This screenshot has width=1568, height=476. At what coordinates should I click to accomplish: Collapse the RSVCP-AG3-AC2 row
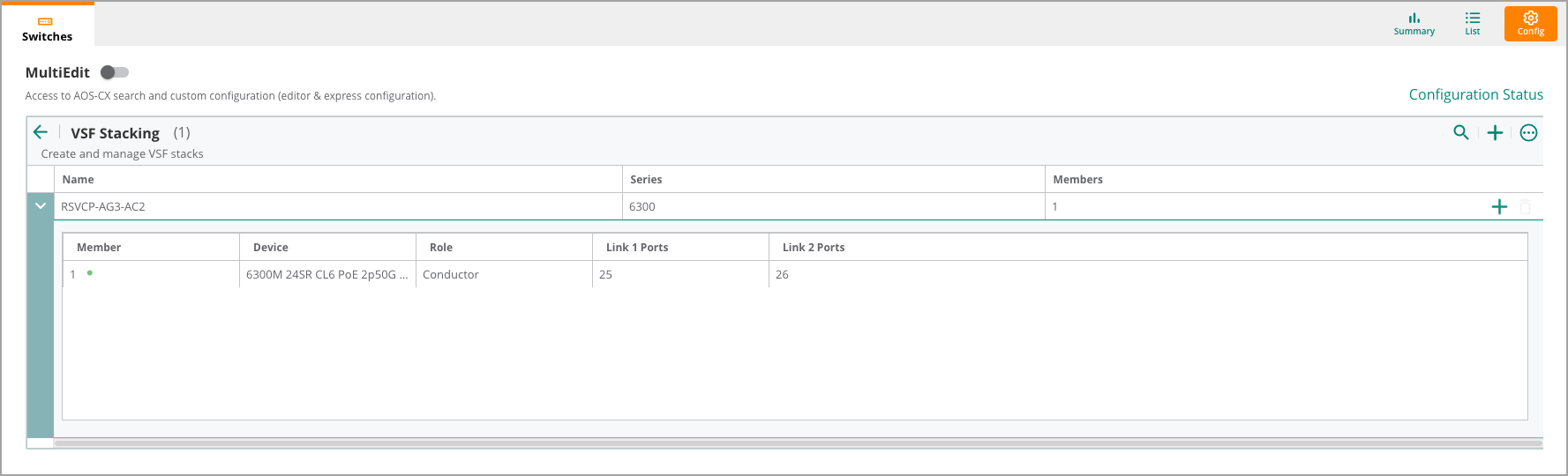tap(41, 205)
